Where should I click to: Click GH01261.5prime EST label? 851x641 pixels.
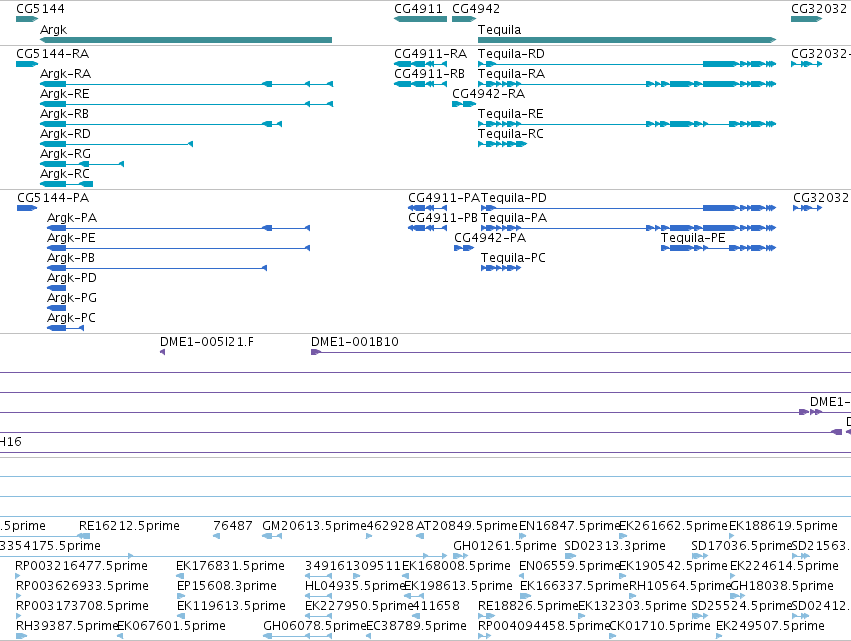pos(505,546)
